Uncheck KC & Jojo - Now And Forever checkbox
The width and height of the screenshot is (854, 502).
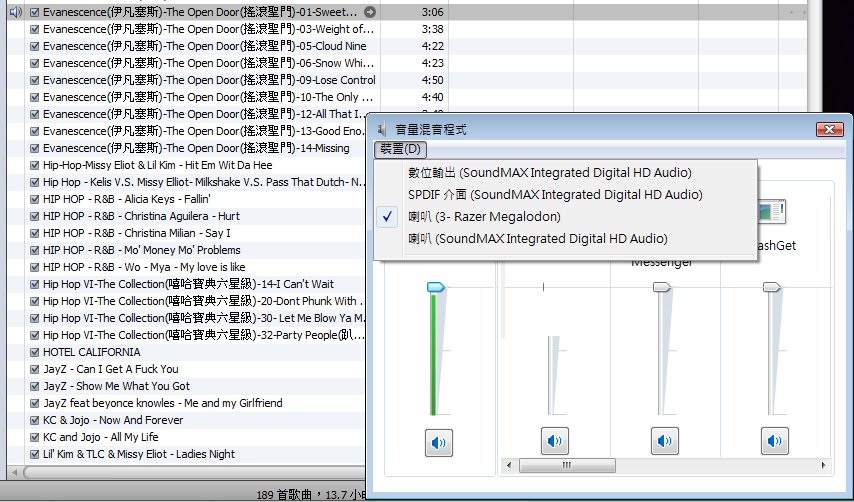click(35, 420)
